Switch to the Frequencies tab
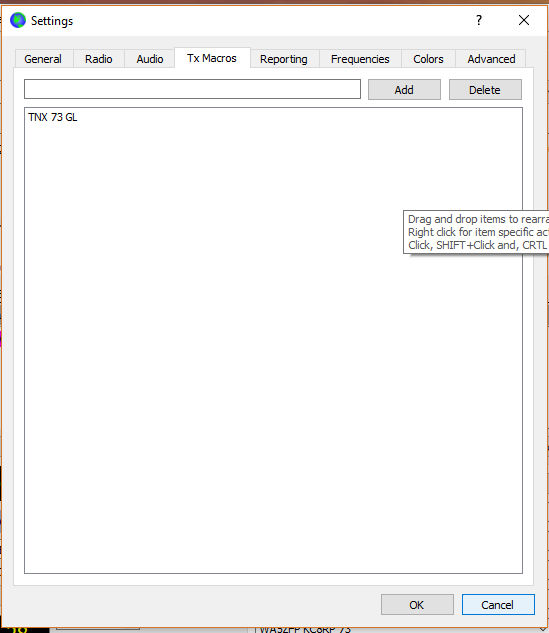The width and height of the screenshot is (549, 633). [360, 59]
